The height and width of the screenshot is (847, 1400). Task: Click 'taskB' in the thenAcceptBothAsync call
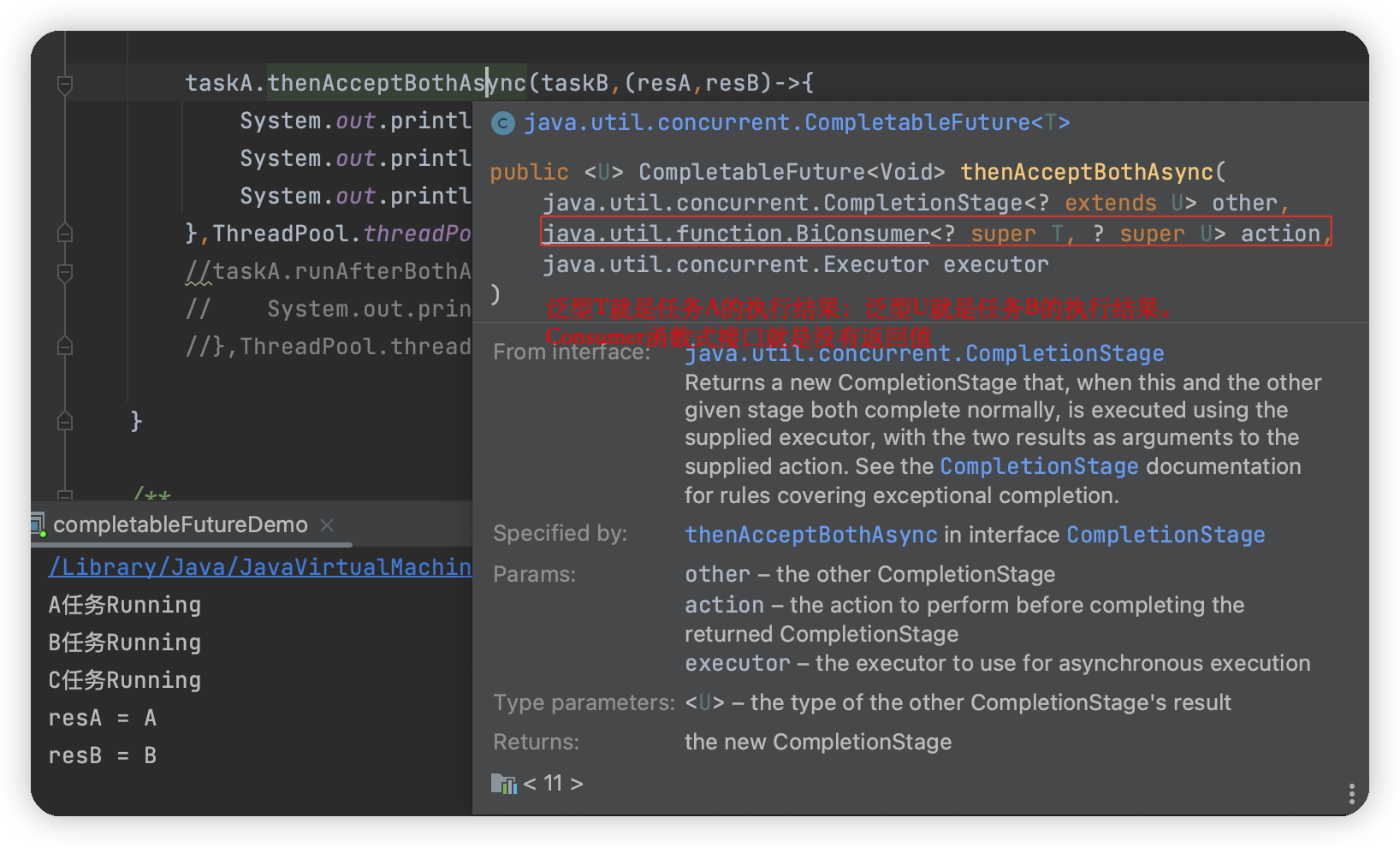575,83
